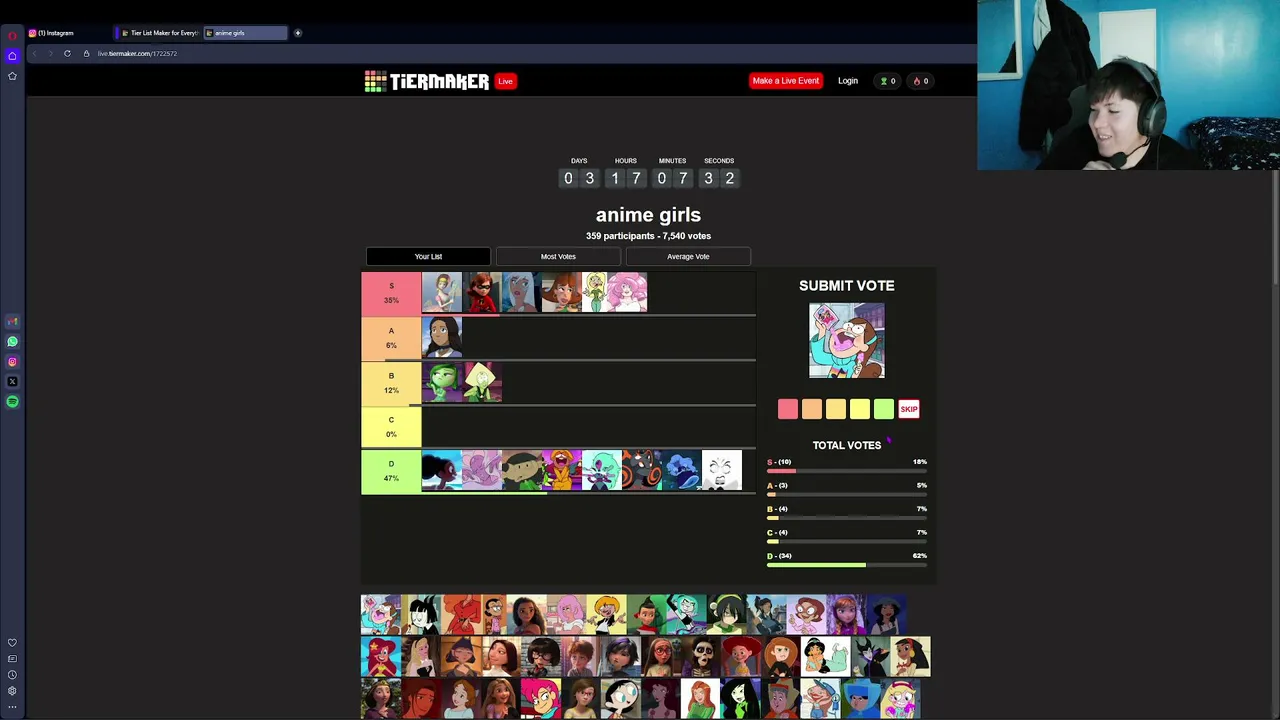Open the extensions cube icon

pos(12,691)
